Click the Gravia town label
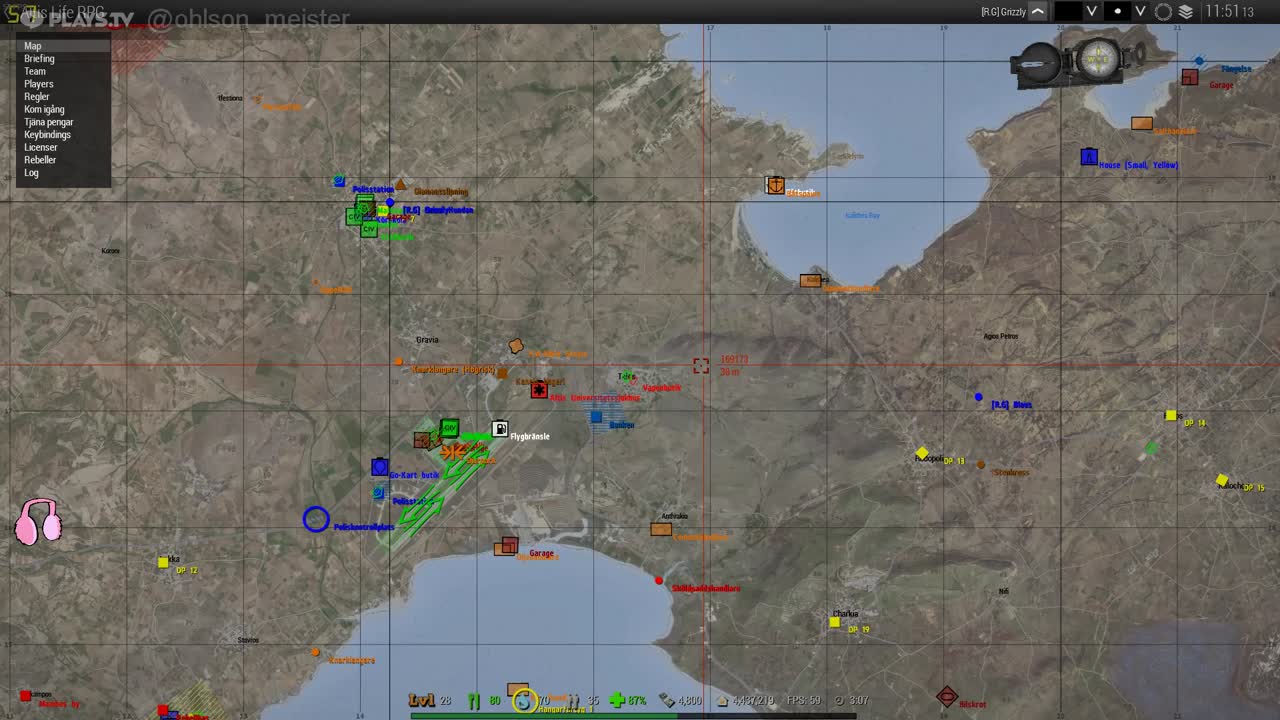Screen dimensions: 1280x720 point(427,340)
